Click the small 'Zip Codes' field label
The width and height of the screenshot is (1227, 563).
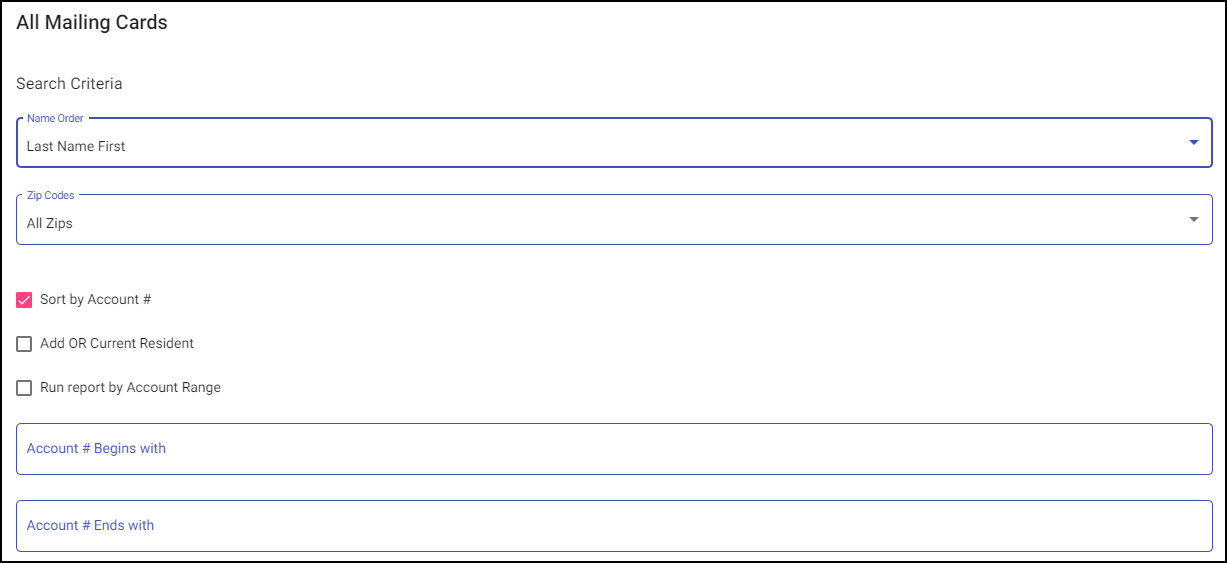coord(51,195)
